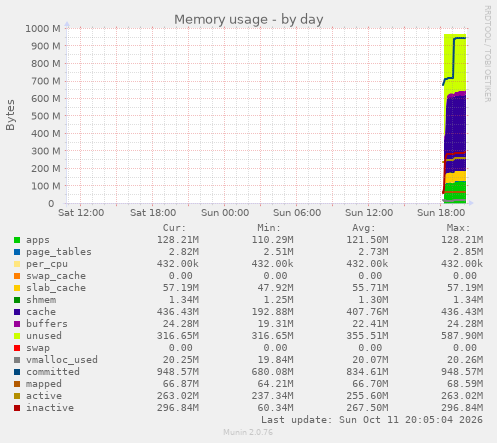The height and width of the screenshot is (443, 497).
Task: Click the unused average value 355.51M
Action: click(x=367, y=336)
